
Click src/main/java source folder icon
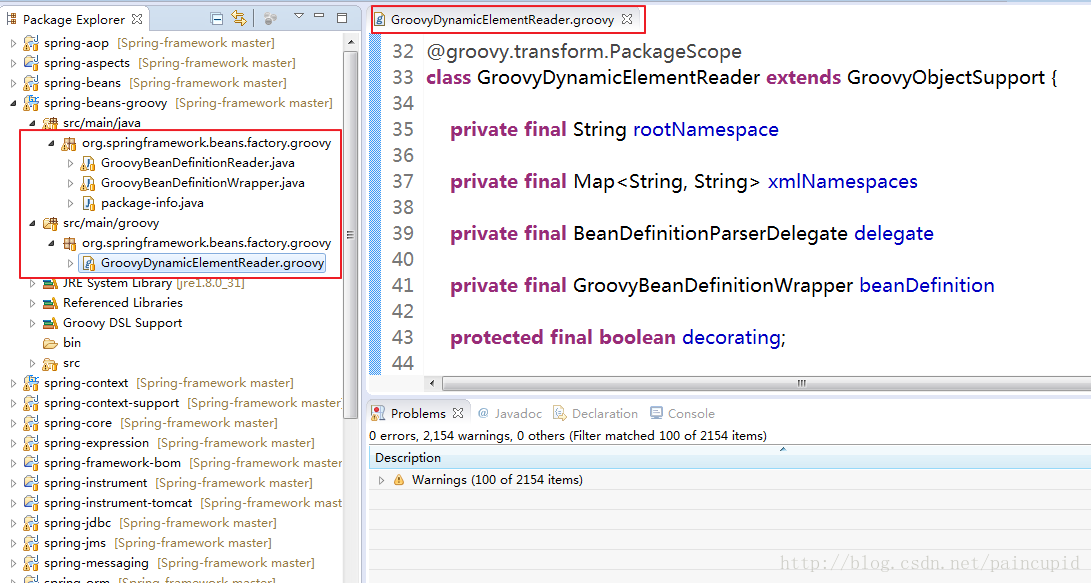click(50, 123)
